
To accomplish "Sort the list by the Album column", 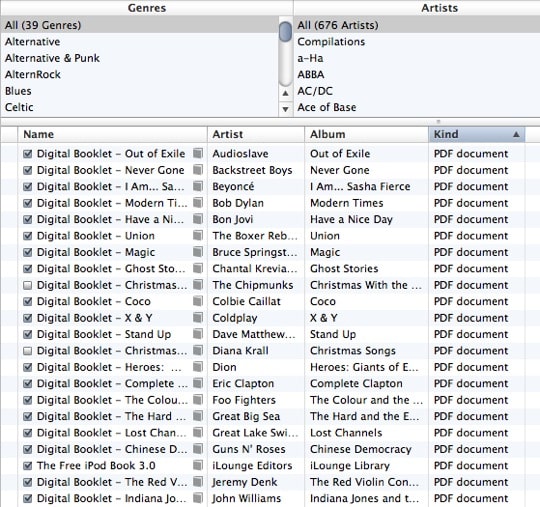I will [x=366, y=134].
